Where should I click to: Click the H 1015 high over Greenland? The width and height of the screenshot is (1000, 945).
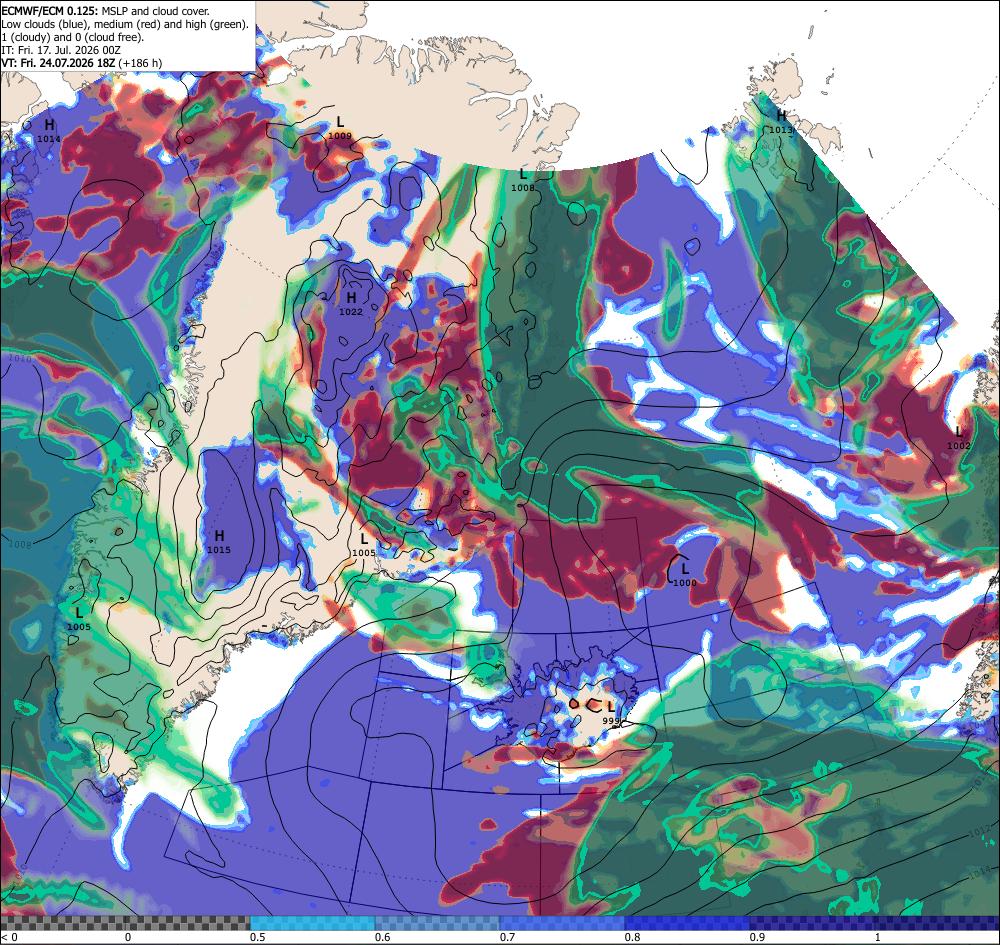coord(219,541)
